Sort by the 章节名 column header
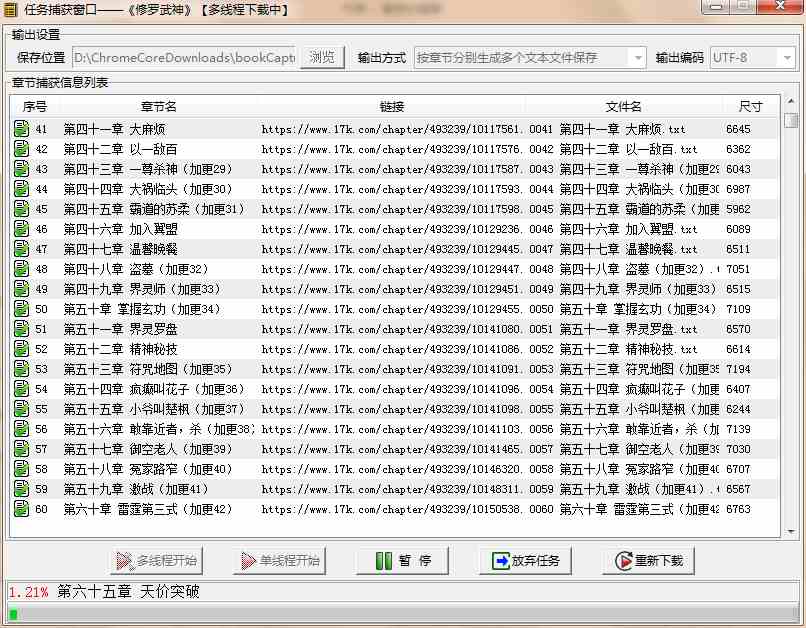 [158, 106]
